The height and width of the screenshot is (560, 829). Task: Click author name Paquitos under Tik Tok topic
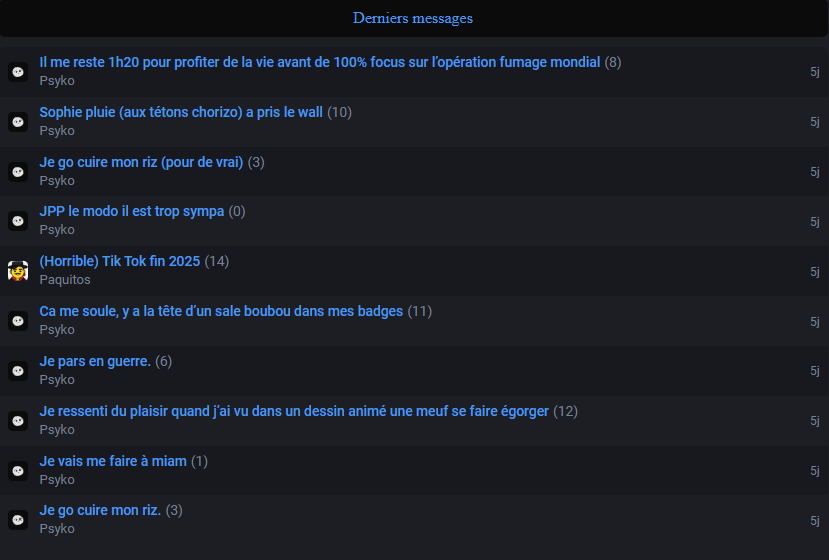tap(65, 280)
